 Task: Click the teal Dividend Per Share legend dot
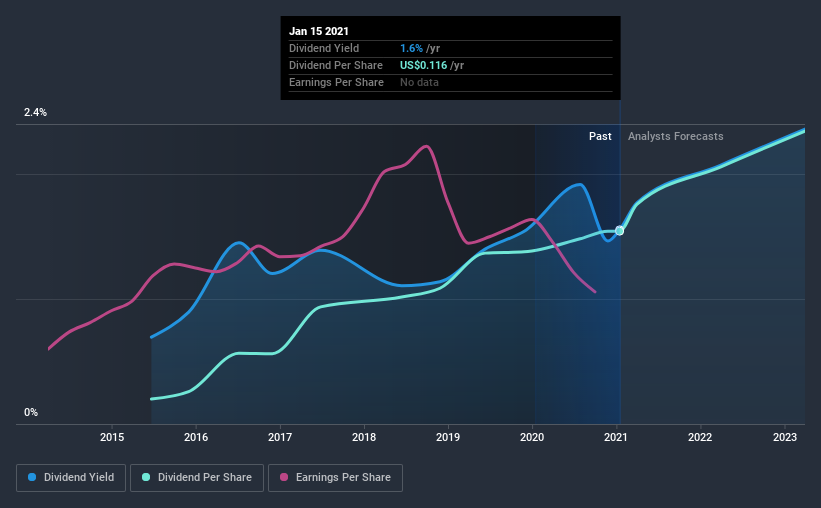[146, 477]
